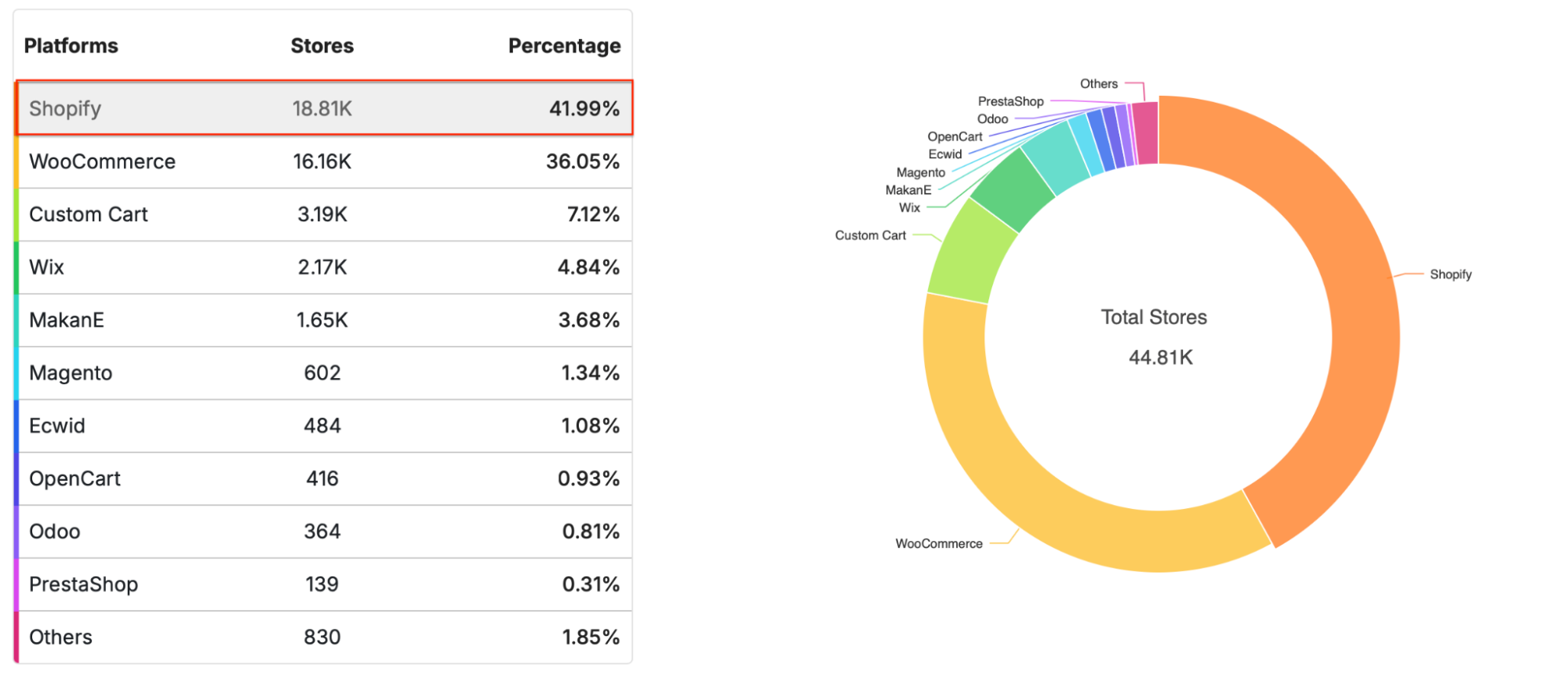Sort by the Platforms column header
The width and height of the screenshot is (1568, 676).
(71, 45)
